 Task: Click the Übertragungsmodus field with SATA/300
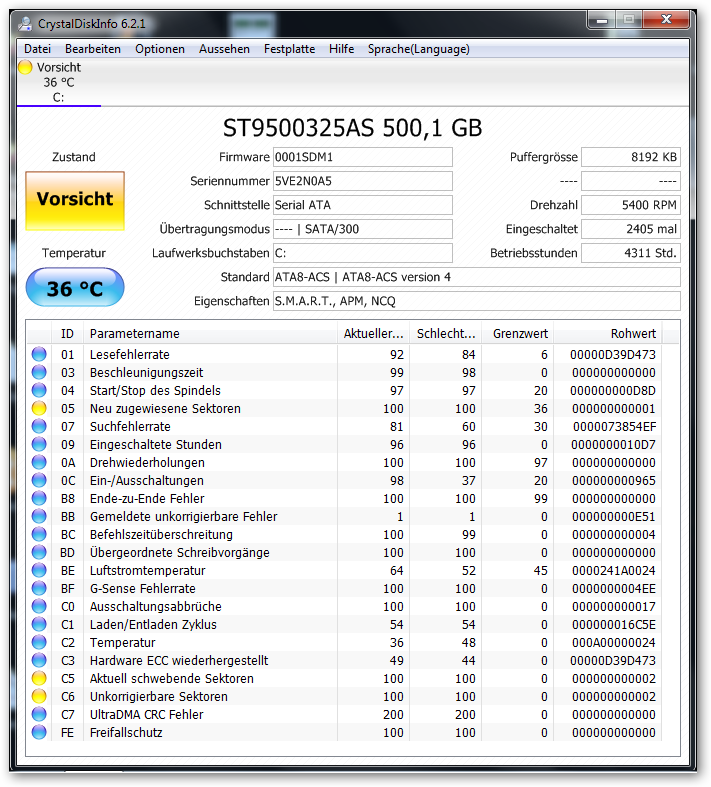(363, 229)
